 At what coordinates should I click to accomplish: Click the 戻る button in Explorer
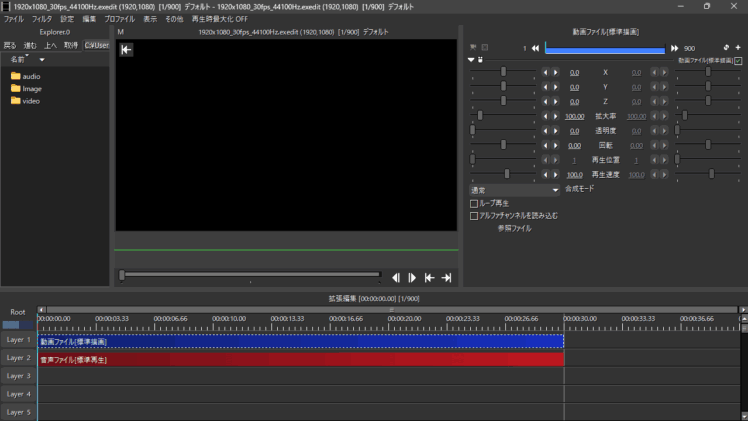click(10, 45)
